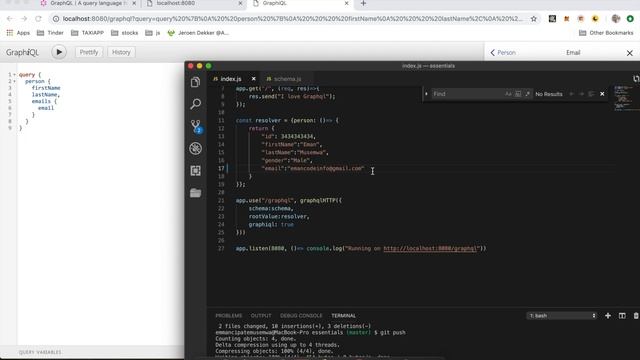Switch to the schema.js editor tab
This screenshot has width=640, height=360.
coord(287,79)
